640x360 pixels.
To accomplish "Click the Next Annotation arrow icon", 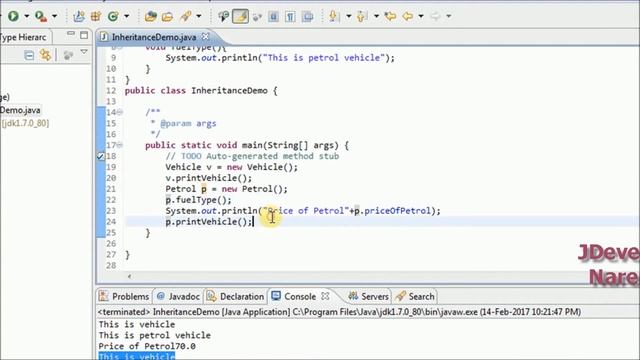I will click(x=333, y=16).
